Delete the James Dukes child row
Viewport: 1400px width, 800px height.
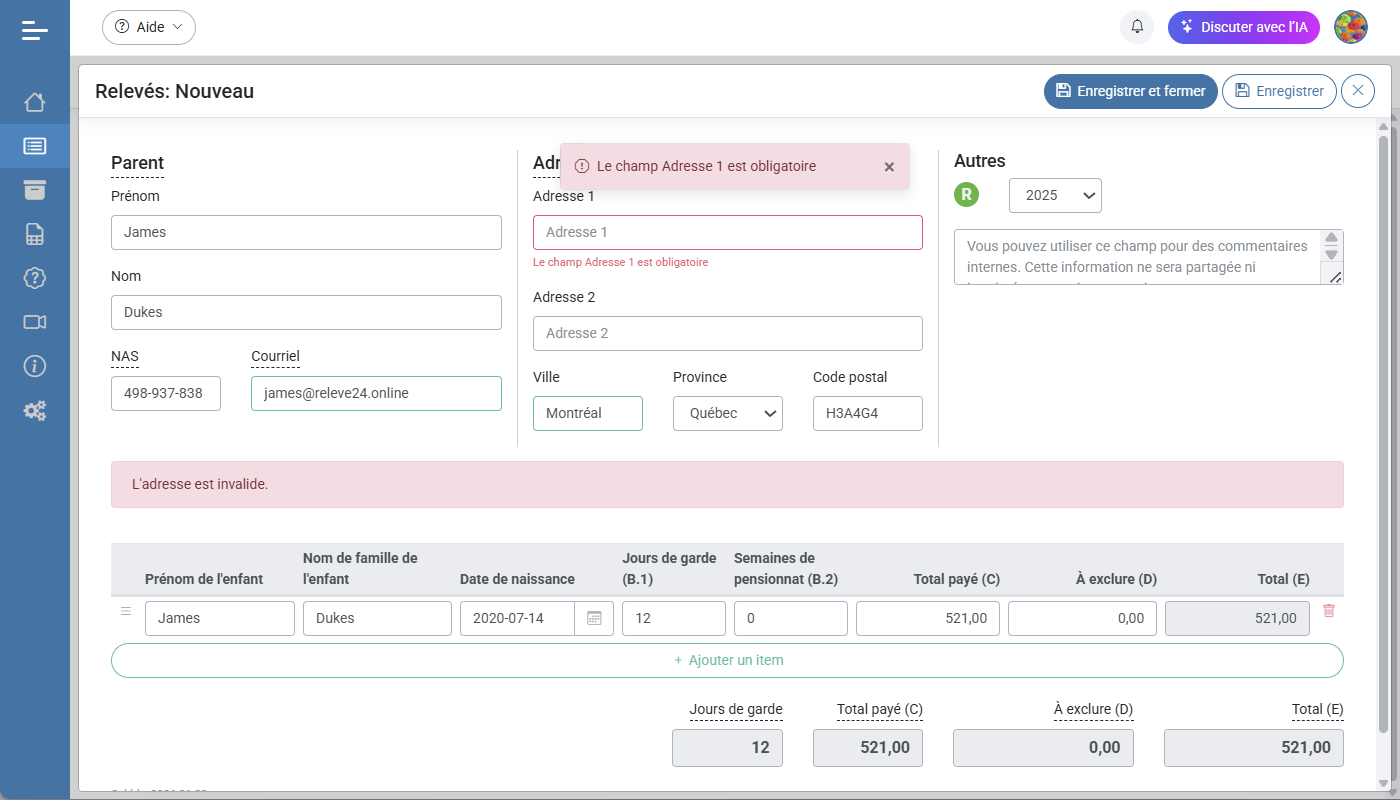(1328, 611)
